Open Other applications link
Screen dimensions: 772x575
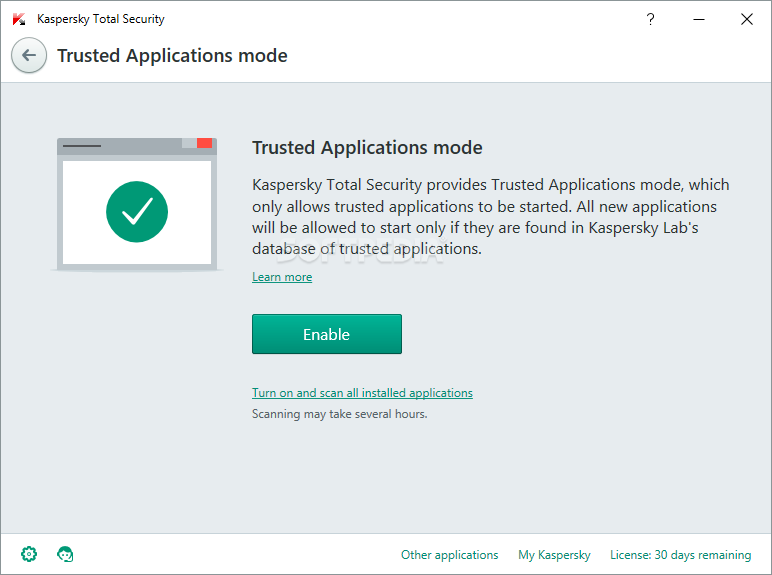coord(450,555)
